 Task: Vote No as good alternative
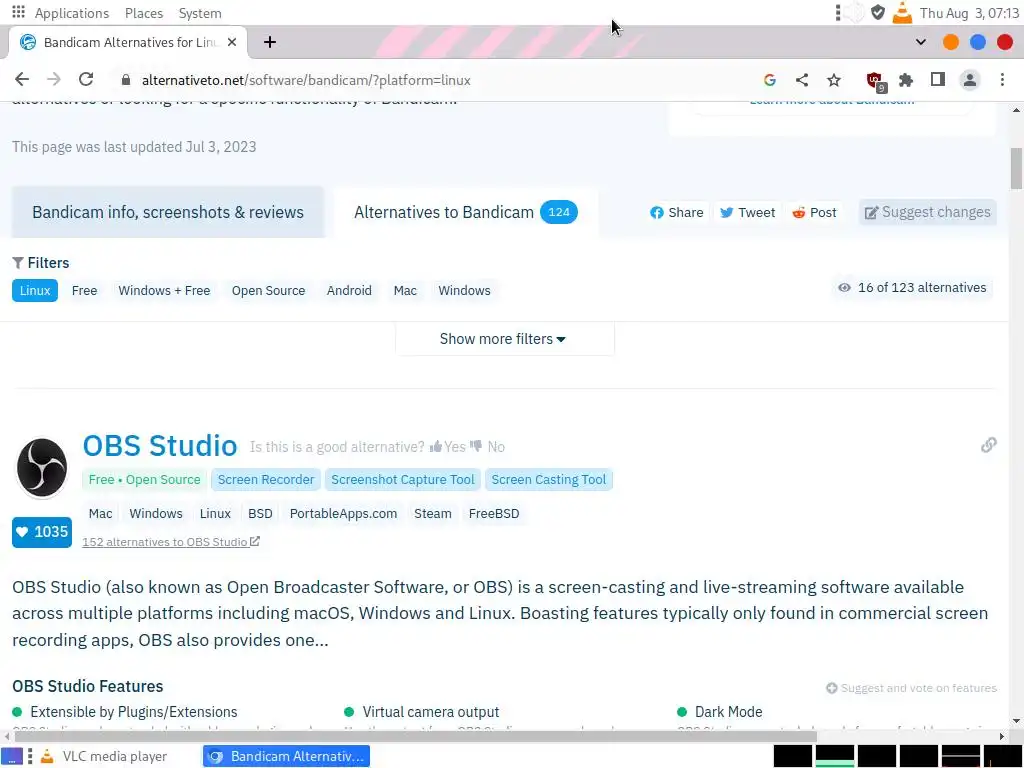pyautogui.click(x=487, y=447)
